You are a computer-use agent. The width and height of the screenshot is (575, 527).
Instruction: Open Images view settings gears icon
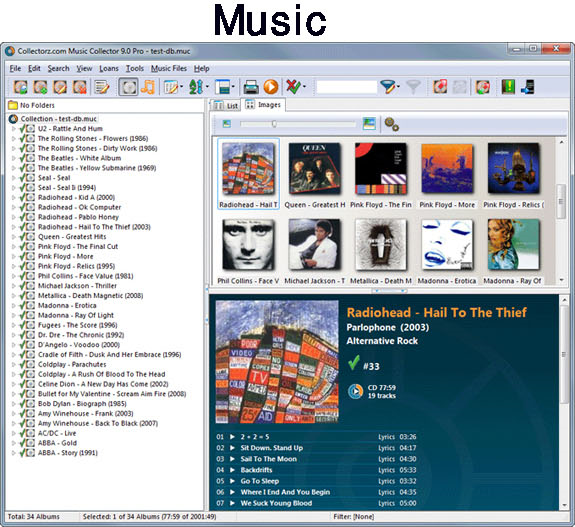tap(392, 124)
